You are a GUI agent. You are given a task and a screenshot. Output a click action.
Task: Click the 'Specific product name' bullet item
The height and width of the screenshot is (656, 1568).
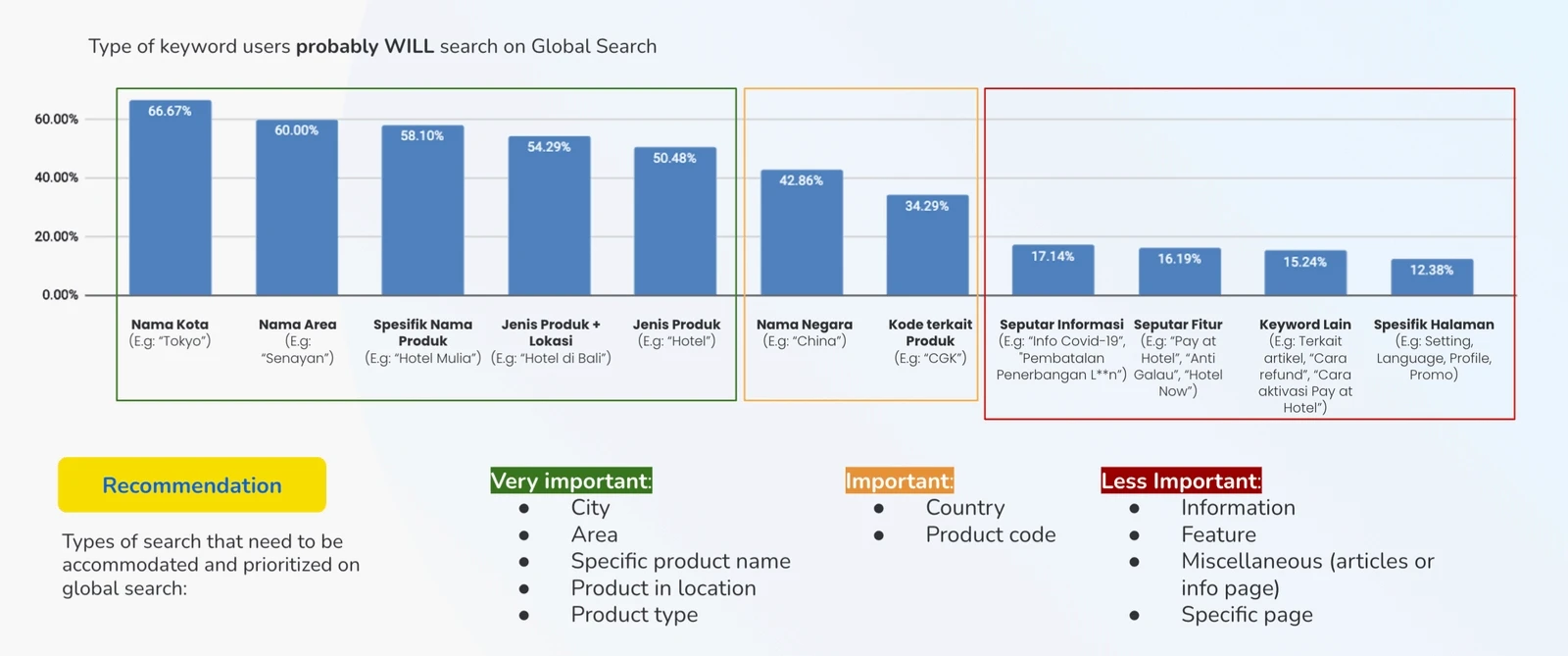681,561
